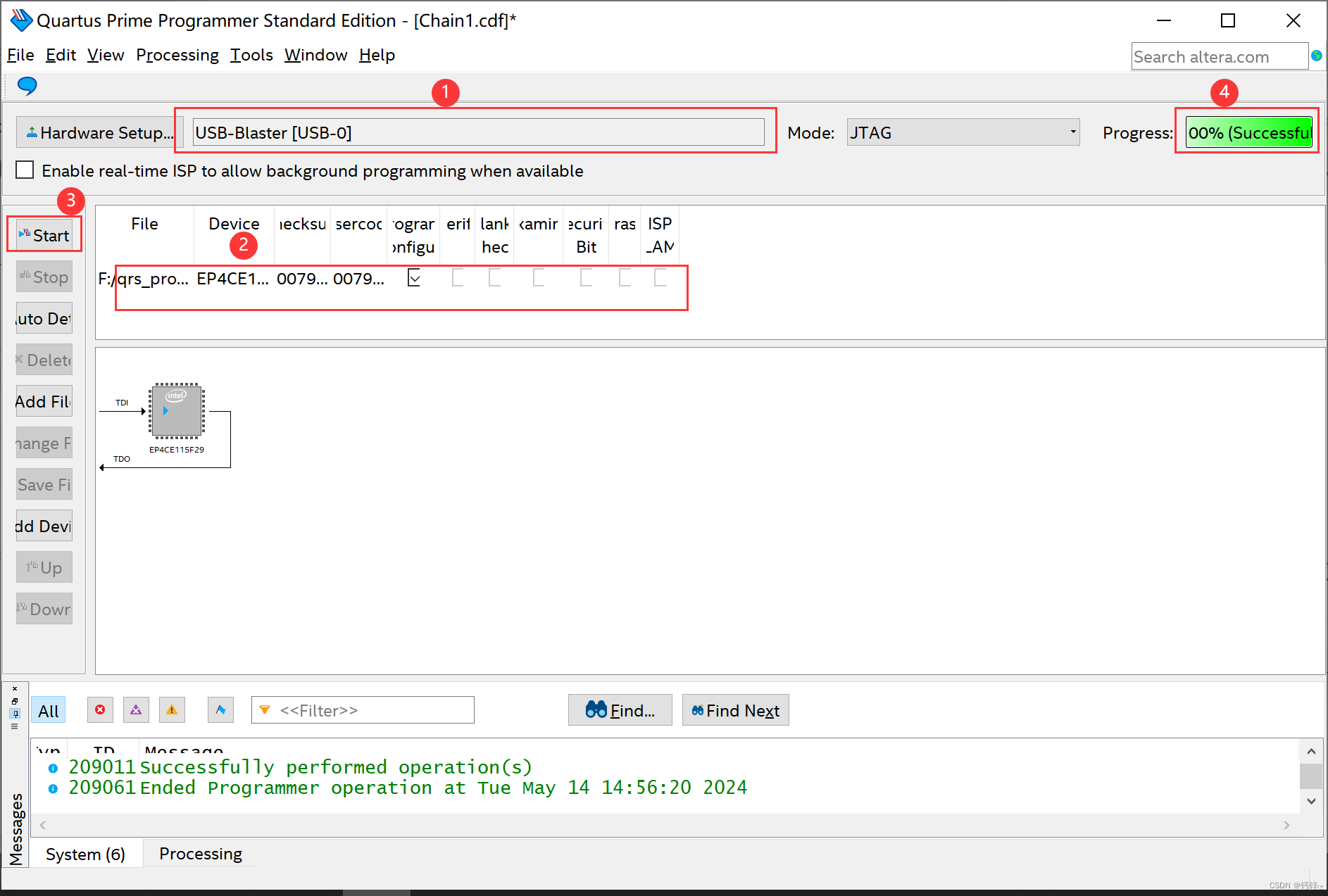Open Hardware Setup dialog
This screenshot has height=896, width=1328.
[99, 132]
